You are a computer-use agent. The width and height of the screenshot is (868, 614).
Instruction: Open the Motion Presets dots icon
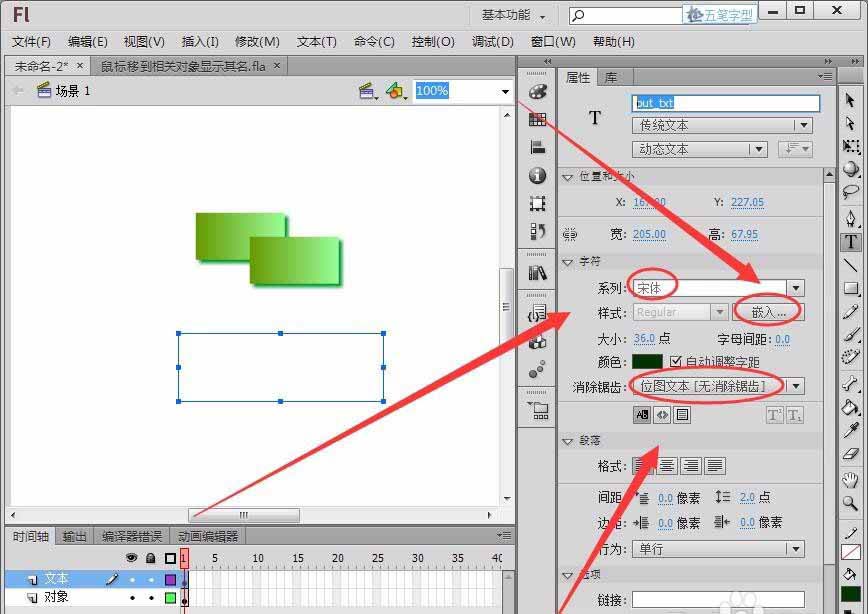pos(537,370)
